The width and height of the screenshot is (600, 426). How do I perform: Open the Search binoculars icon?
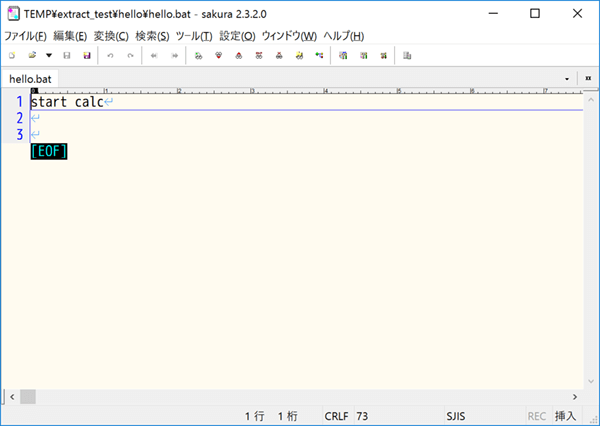pos(198,55)
